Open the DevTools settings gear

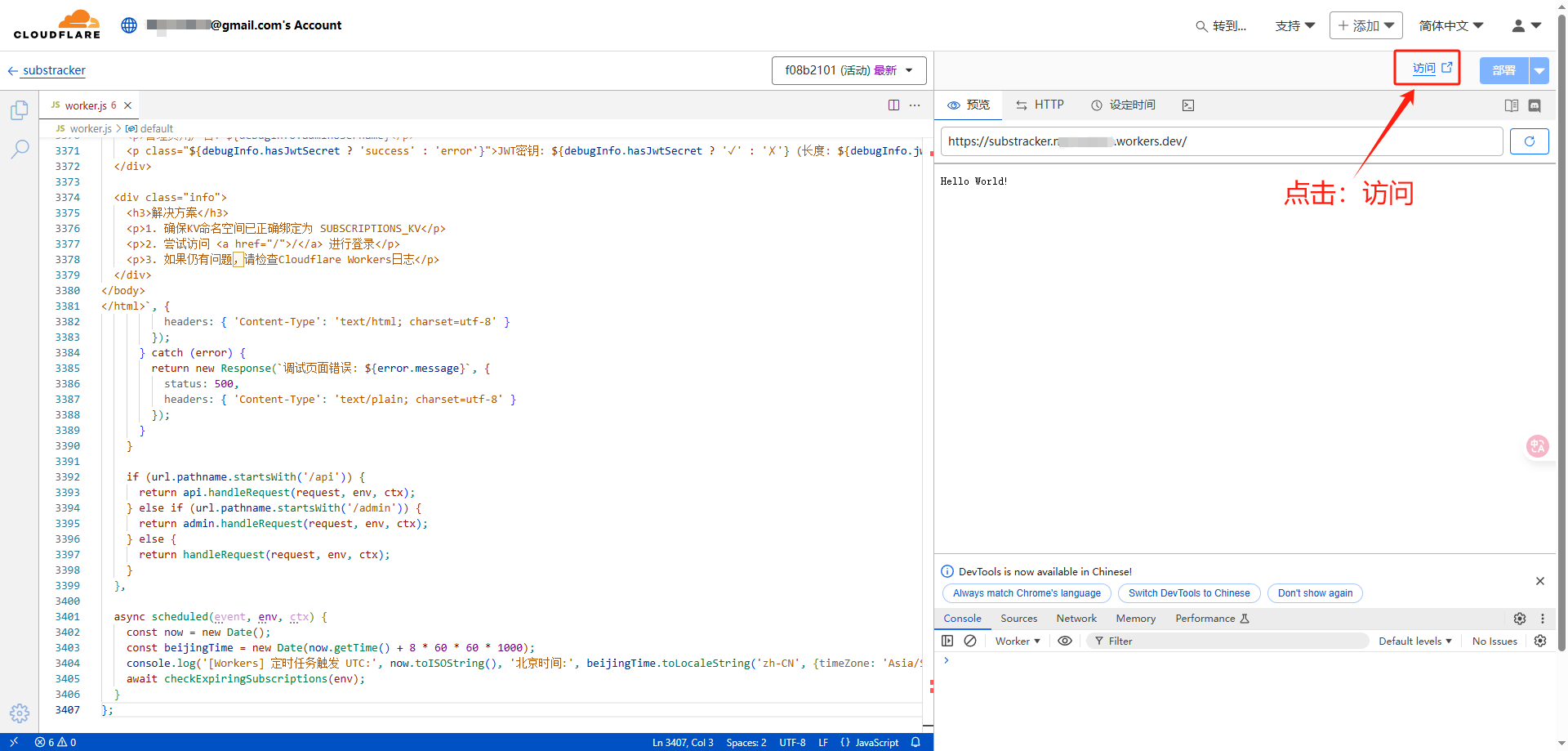pos(1520,619)
